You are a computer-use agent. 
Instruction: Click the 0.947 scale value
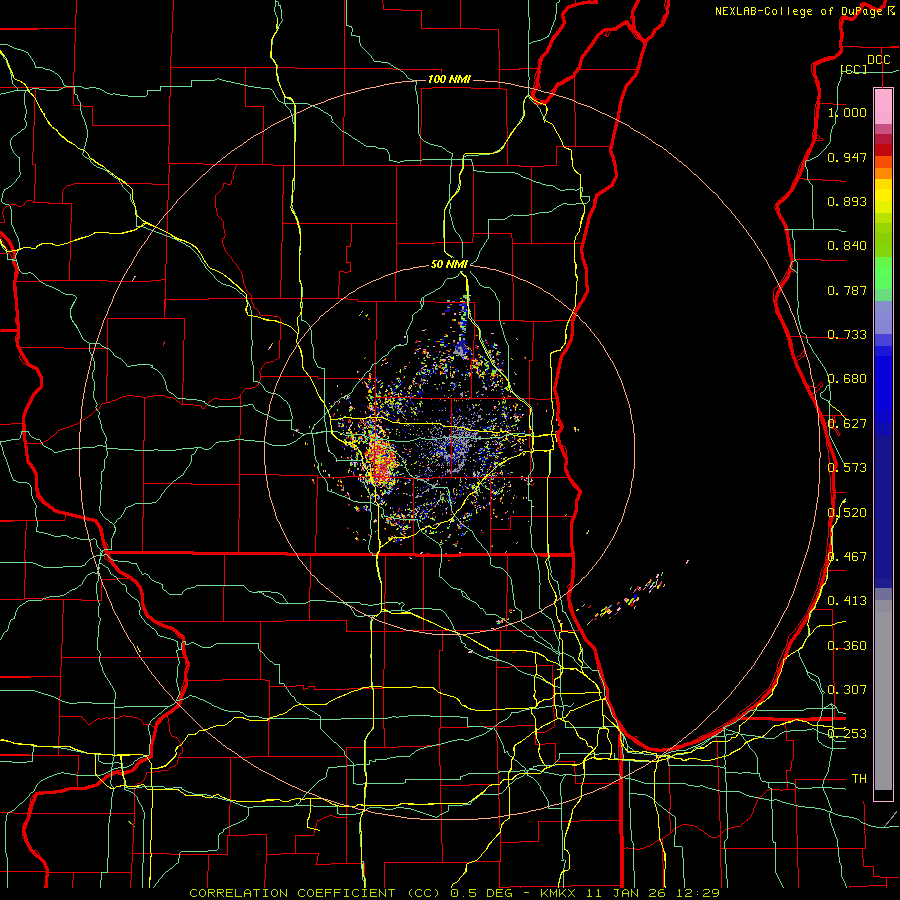[x=847, y=157]
